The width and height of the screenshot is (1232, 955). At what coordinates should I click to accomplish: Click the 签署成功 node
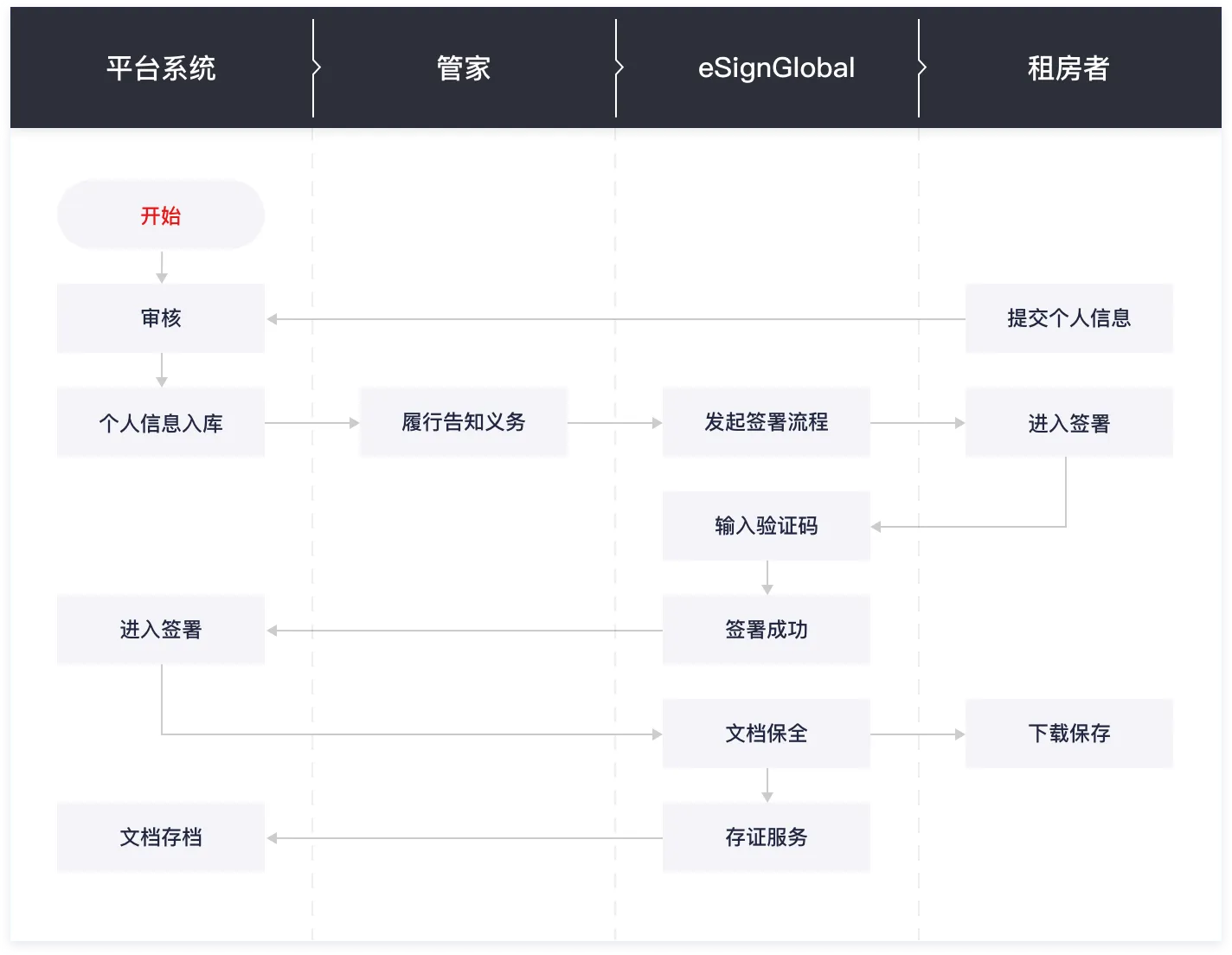[x=767, y=630]
